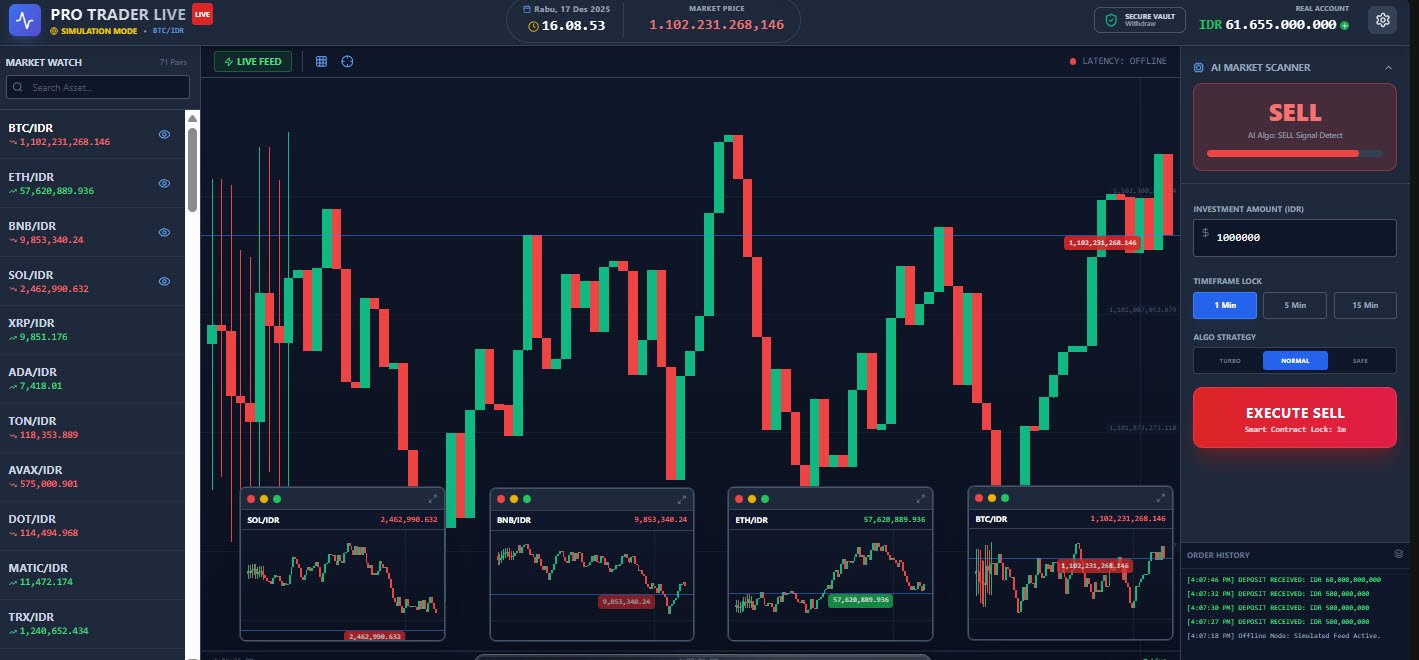Image resolution: width=1419 pixels, height=660 pixels.
Task: Select the 15 Min timeframe lock
Action: point(1365,305)
